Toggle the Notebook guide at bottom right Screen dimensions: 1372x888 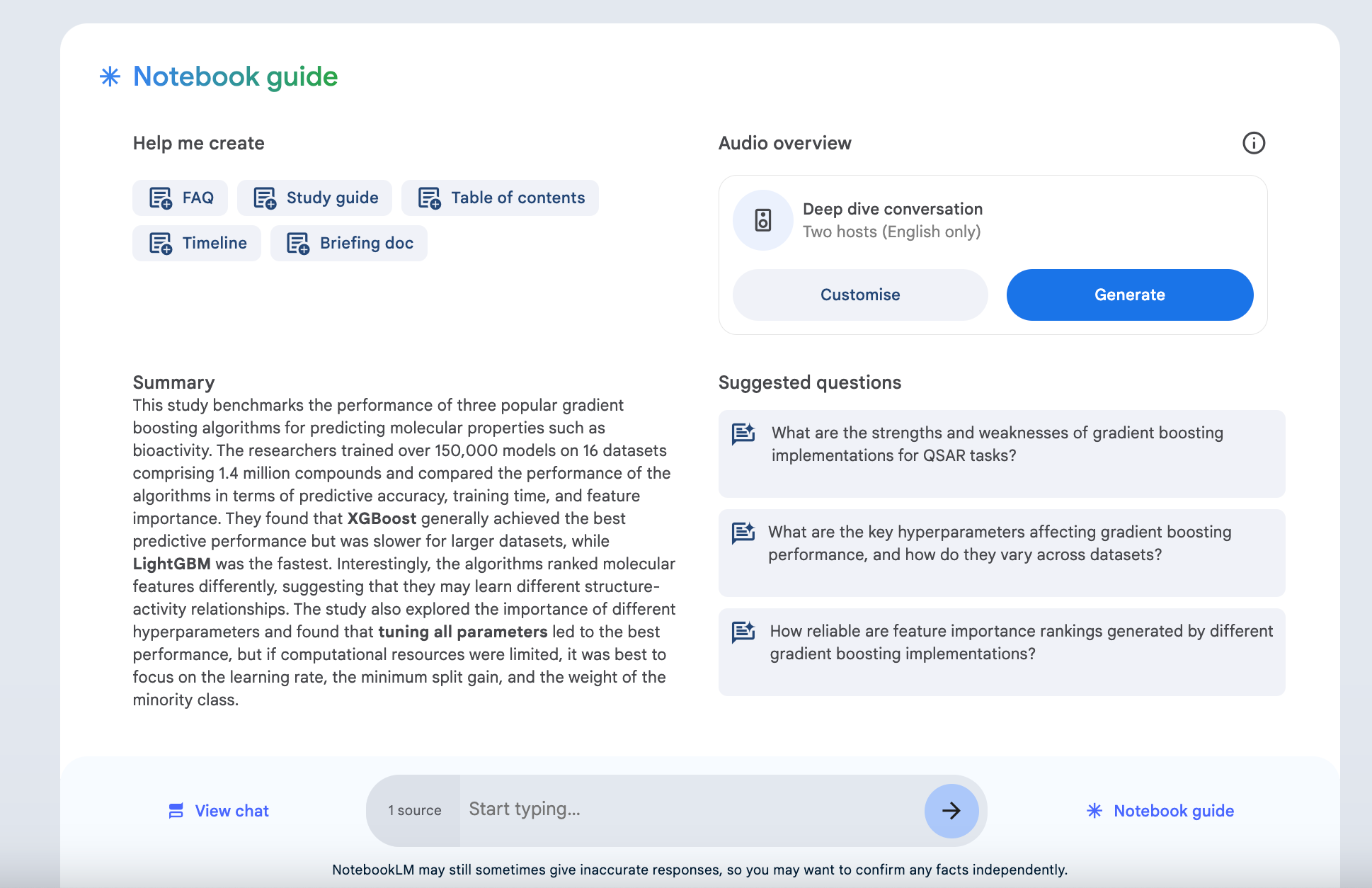coord(1160,811)
